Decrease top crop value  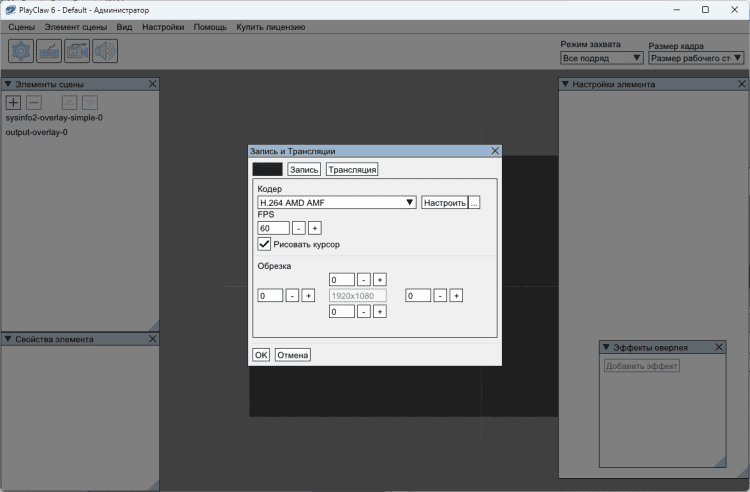point(364,280)
